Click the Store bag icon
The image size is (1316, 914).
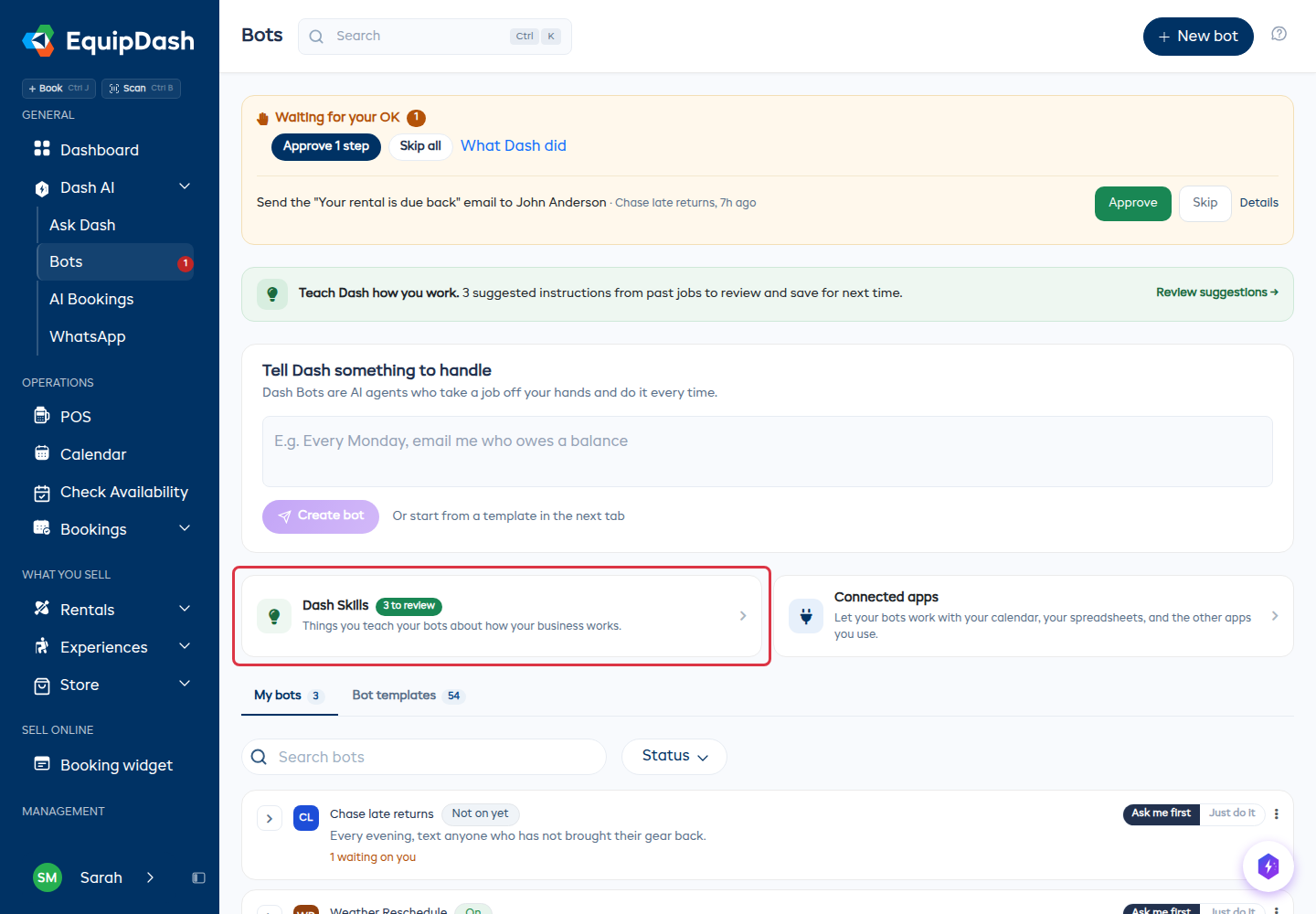42,685
